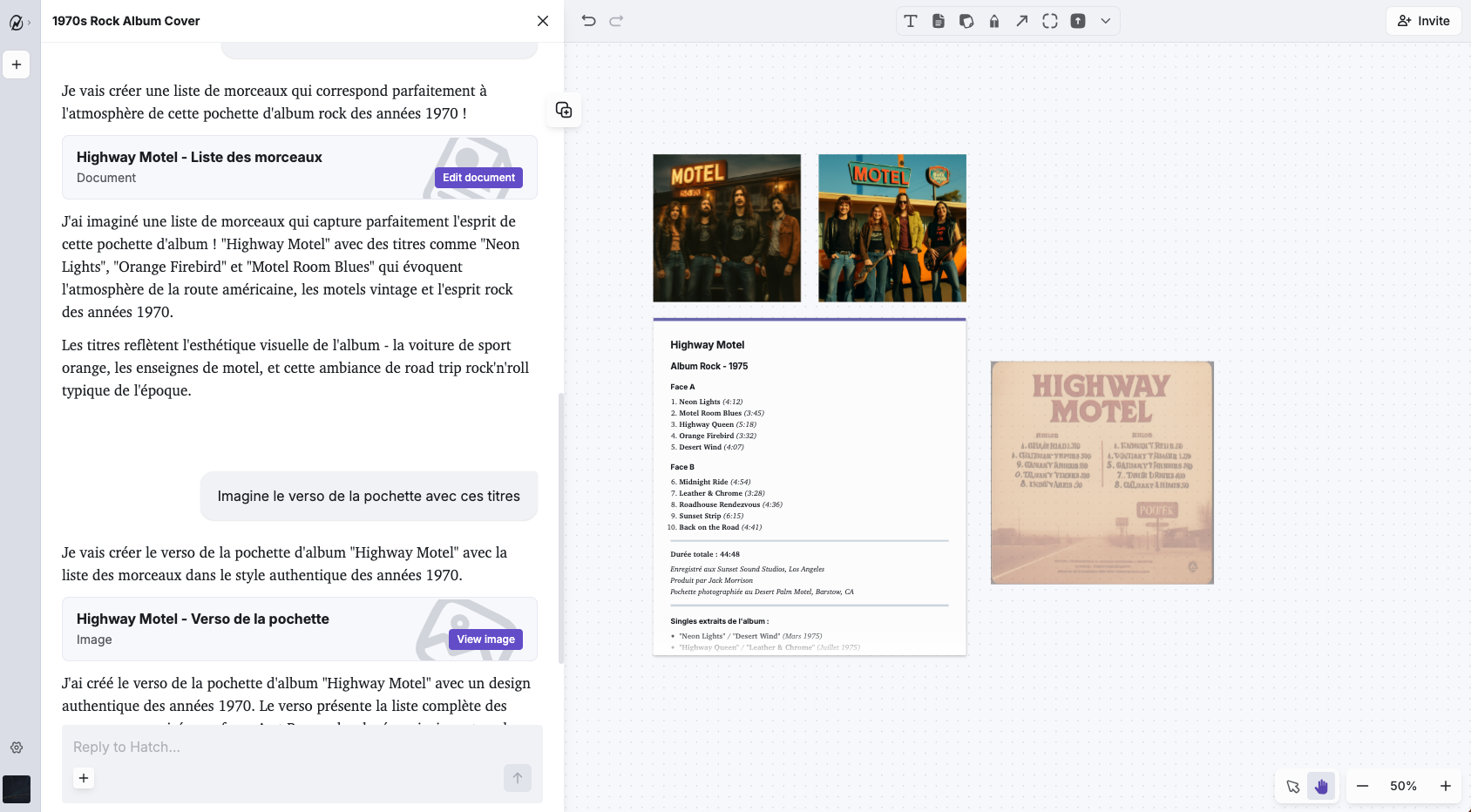Click the Reply to Hatch input field
Image resolution: width=1471 pixels, height=812 pixels.
[288, 747]
